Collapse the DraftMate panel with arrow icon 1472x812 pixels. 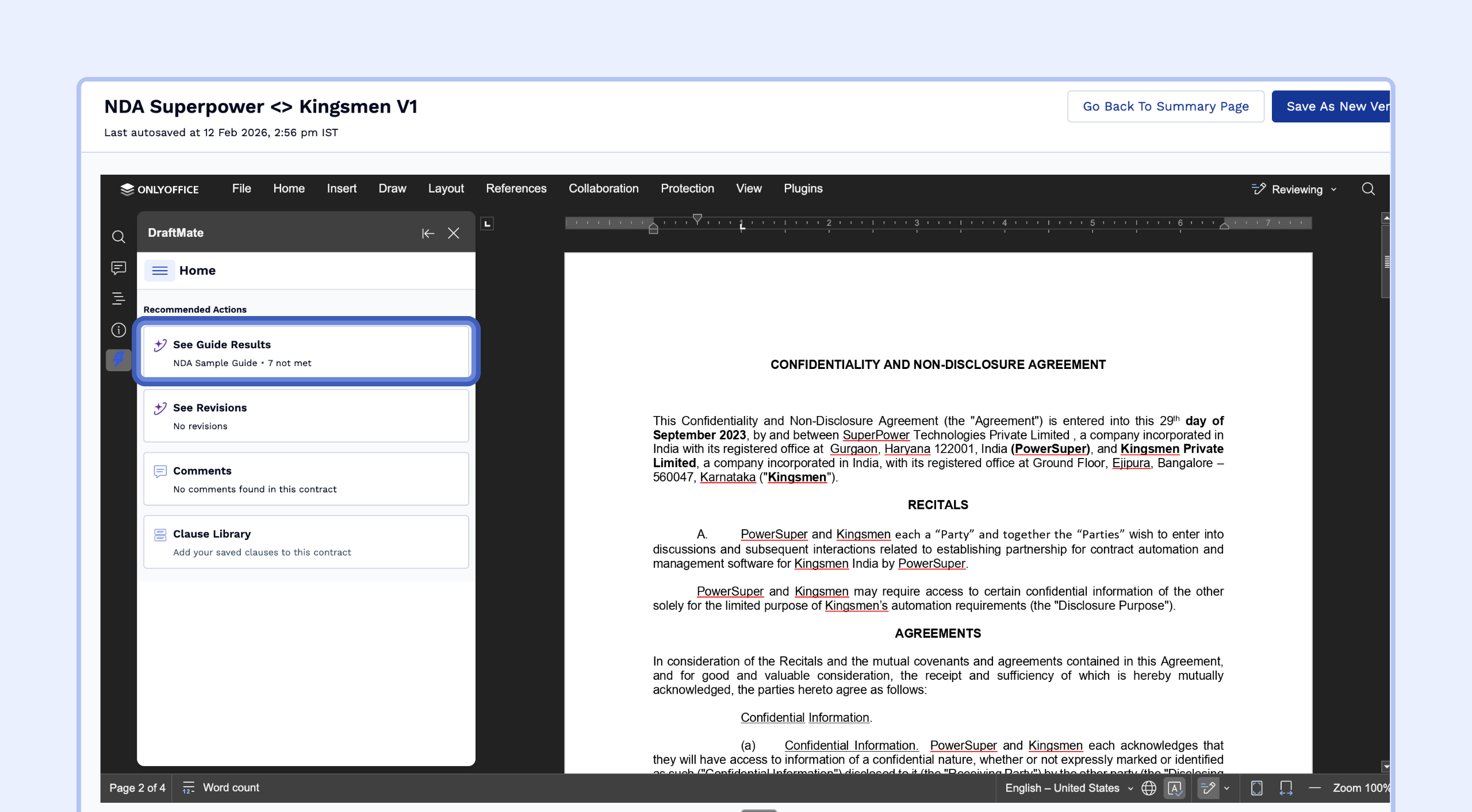coord(428,233)
